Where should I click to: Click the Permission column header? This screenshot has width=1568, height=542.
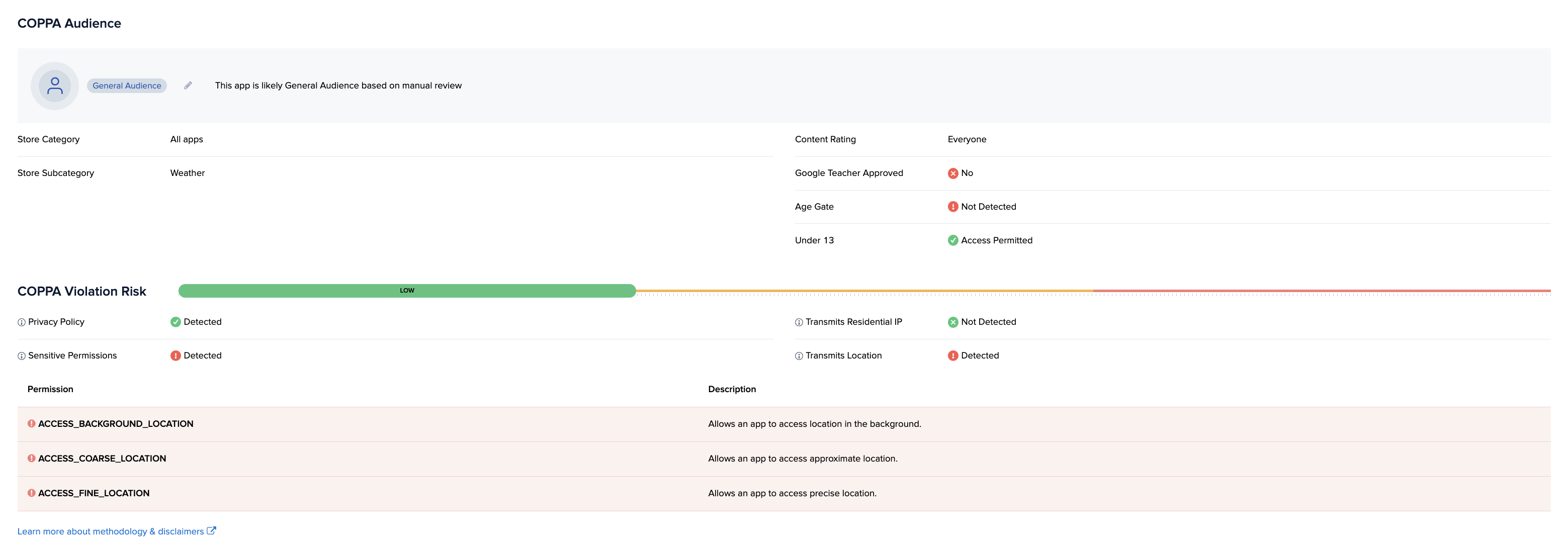pyautogui.click(x=50, y=389)
